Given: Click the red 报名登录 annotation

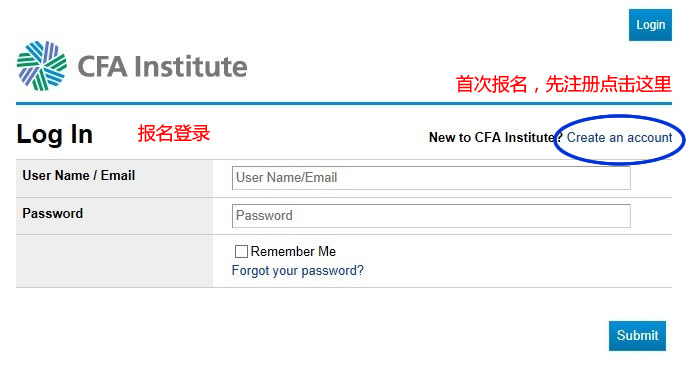Looking at the screenshot, I should [174, 133].
